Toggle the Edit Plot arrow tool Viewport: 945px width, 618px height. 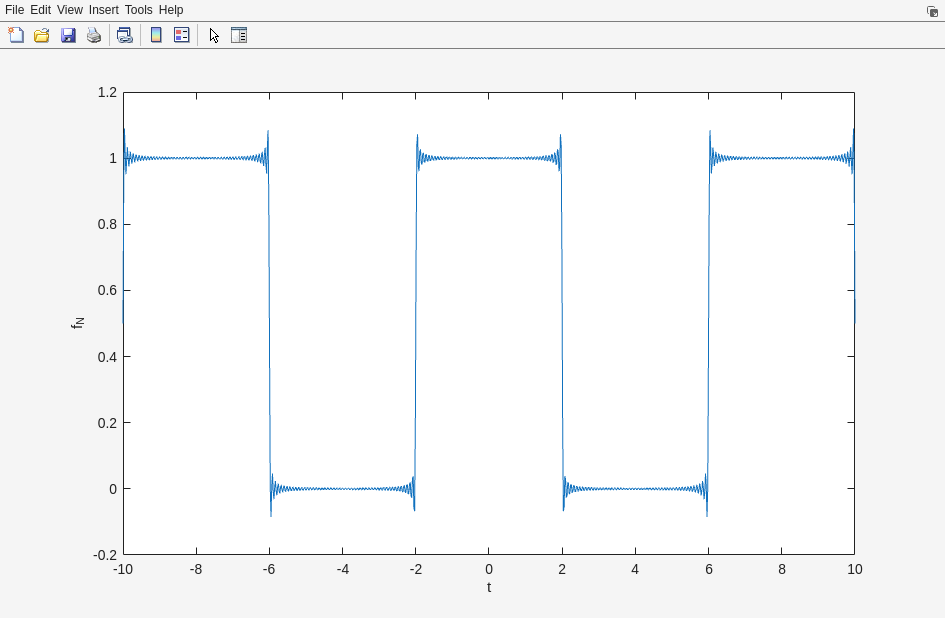tap(214, 35)
